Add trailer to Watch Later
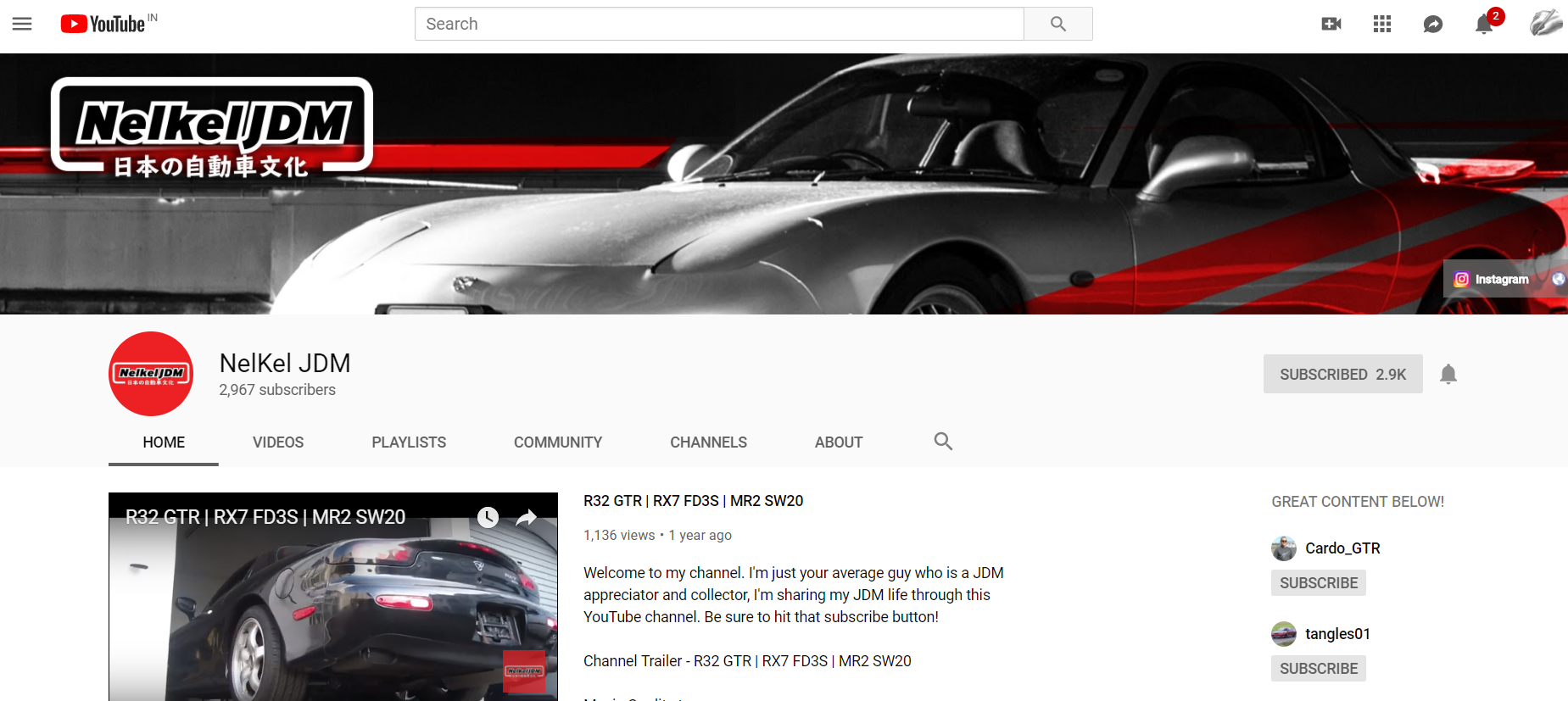Screen dimensions: 1568x701 [x=488, y=517]
